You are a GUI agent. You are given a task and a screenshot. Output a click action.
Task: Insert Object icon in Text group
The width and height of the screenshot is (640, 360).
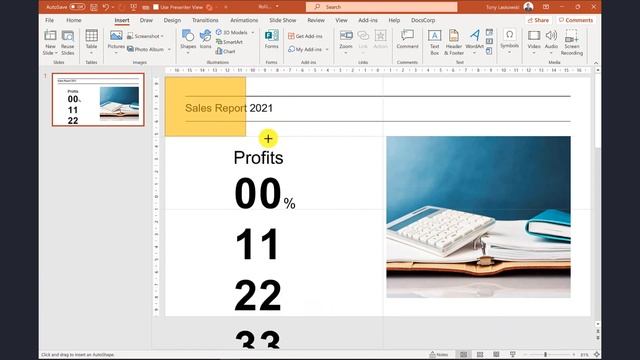(x=489, y=51)
